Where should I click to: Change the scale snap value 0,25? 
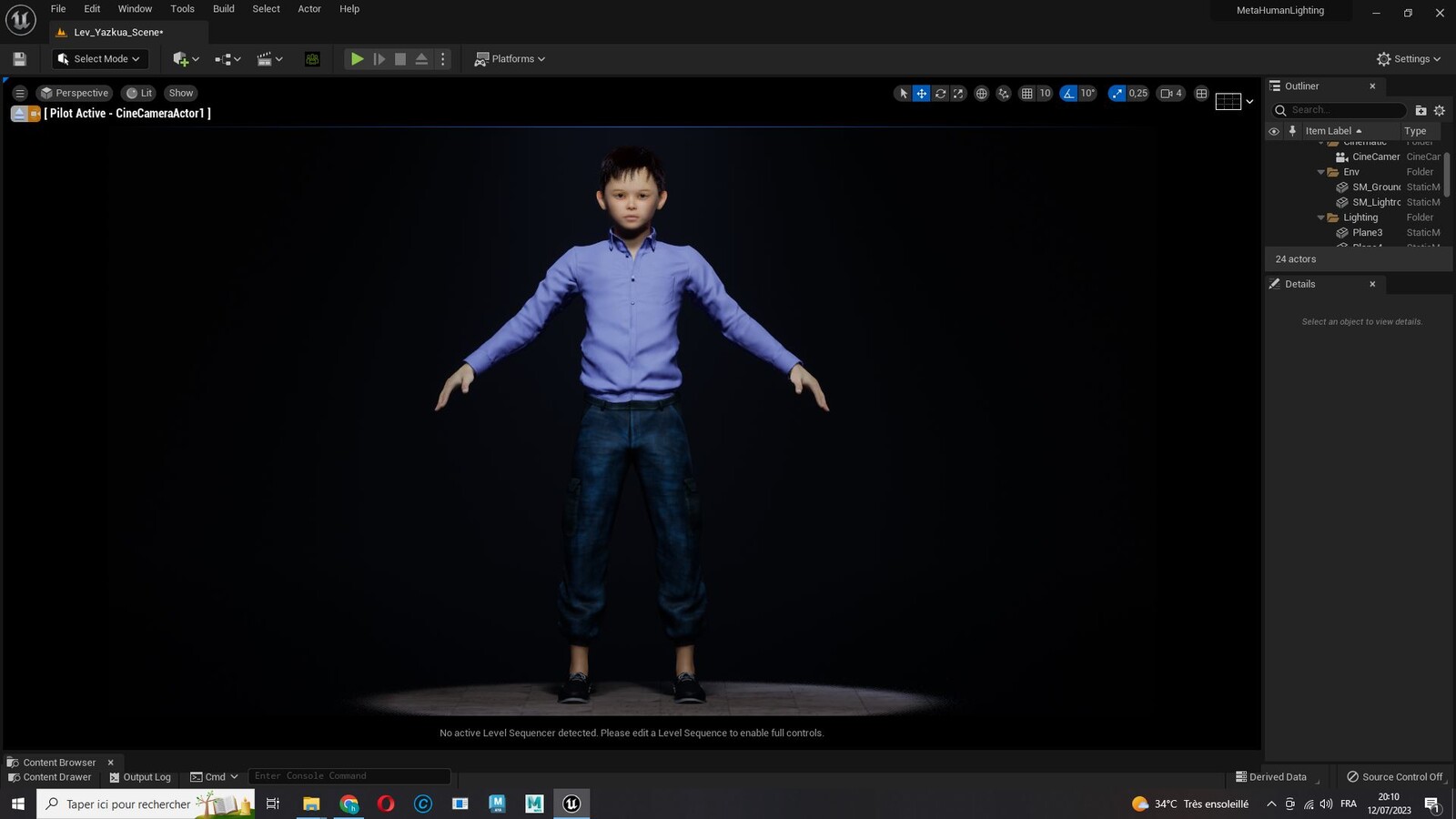[1138, 93]
